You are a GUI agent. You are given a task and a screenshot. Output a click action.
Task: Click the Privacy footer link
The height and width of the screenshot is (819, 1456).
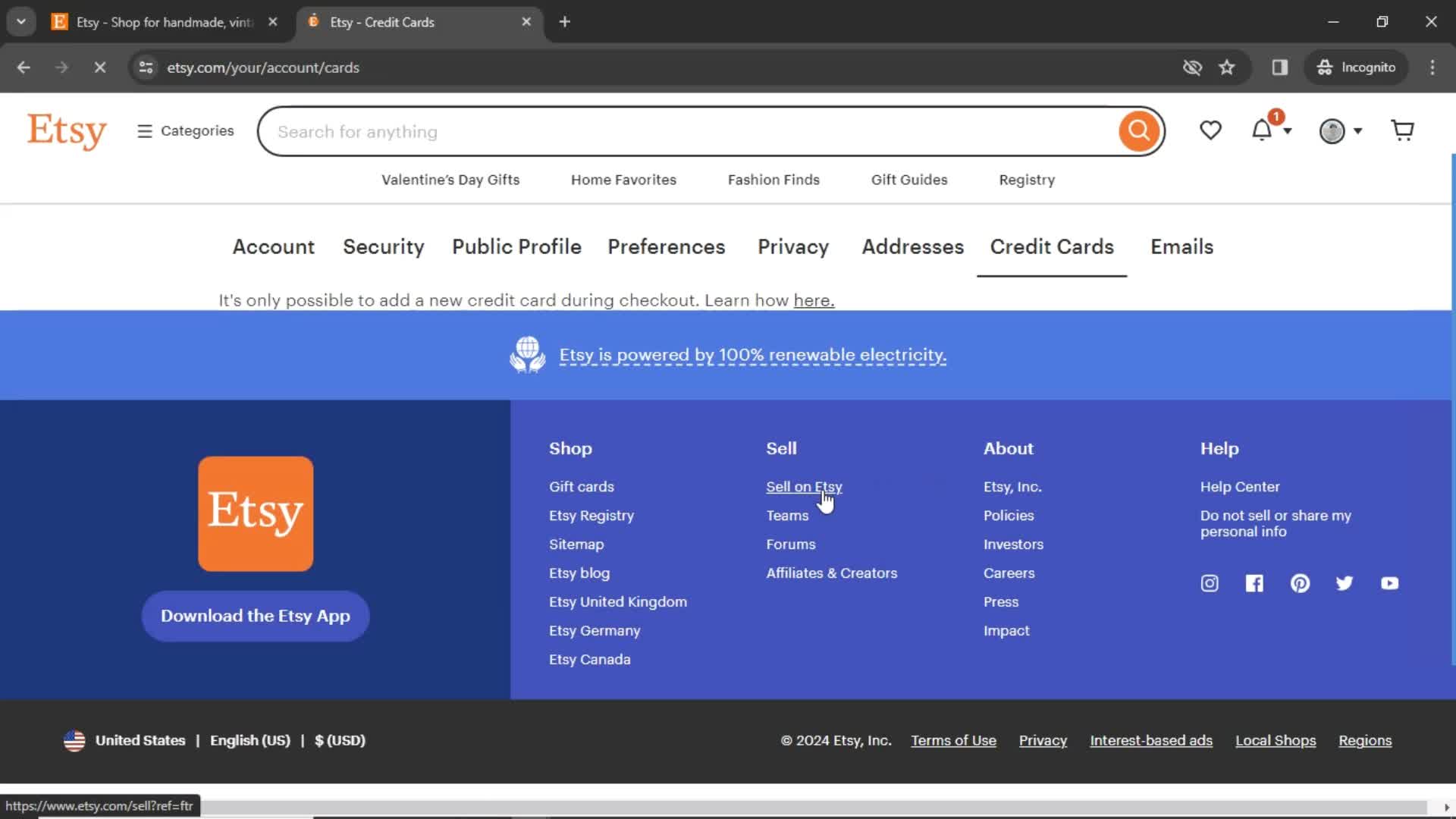click(1043, 740)
